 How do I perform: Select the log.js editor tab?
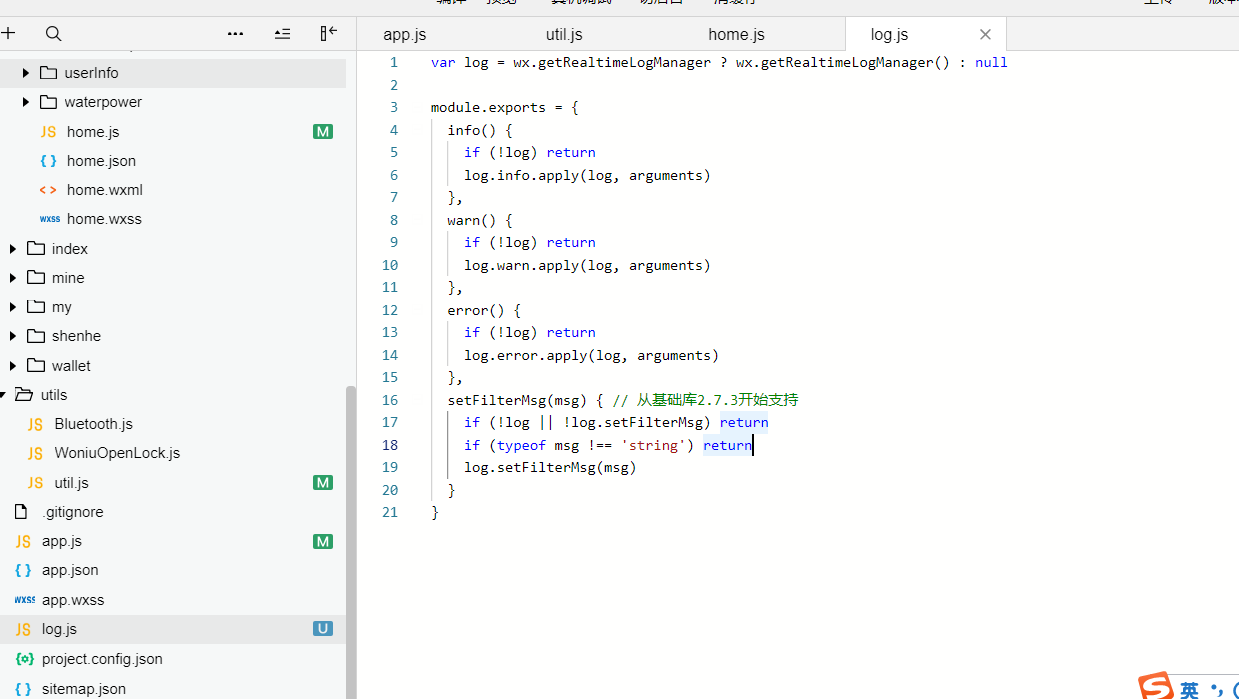(x=889, y=34)
